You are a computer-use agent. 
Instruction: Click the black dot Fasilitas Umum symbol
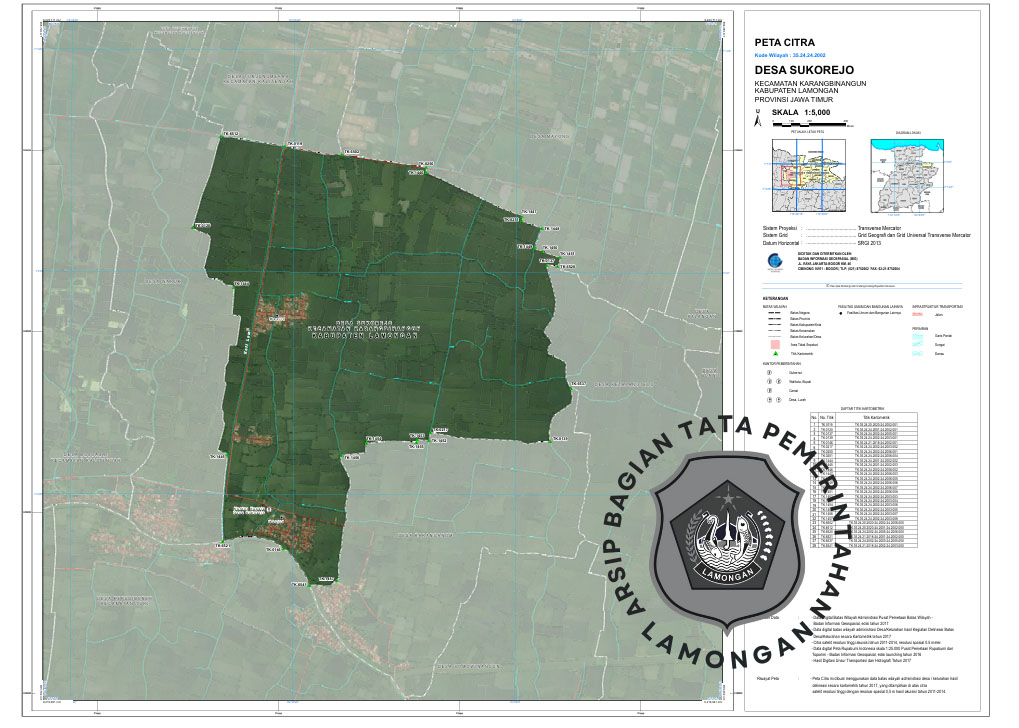tap(842, 314)
